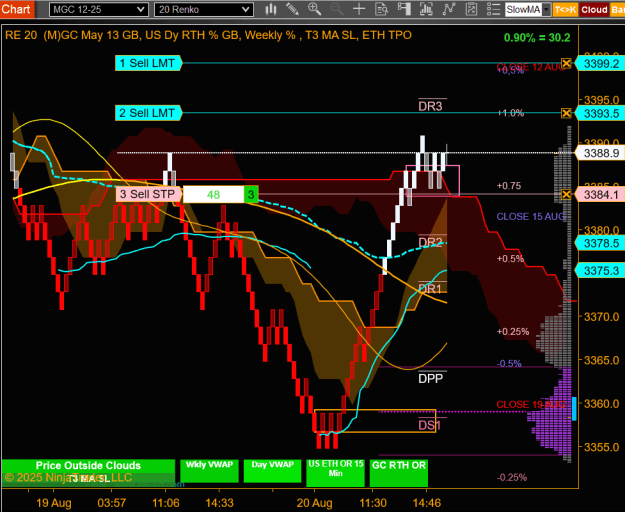Screen dimensions: 625x512
Task: Select the 2 Sell LMT order label
Action: [148, 113]
